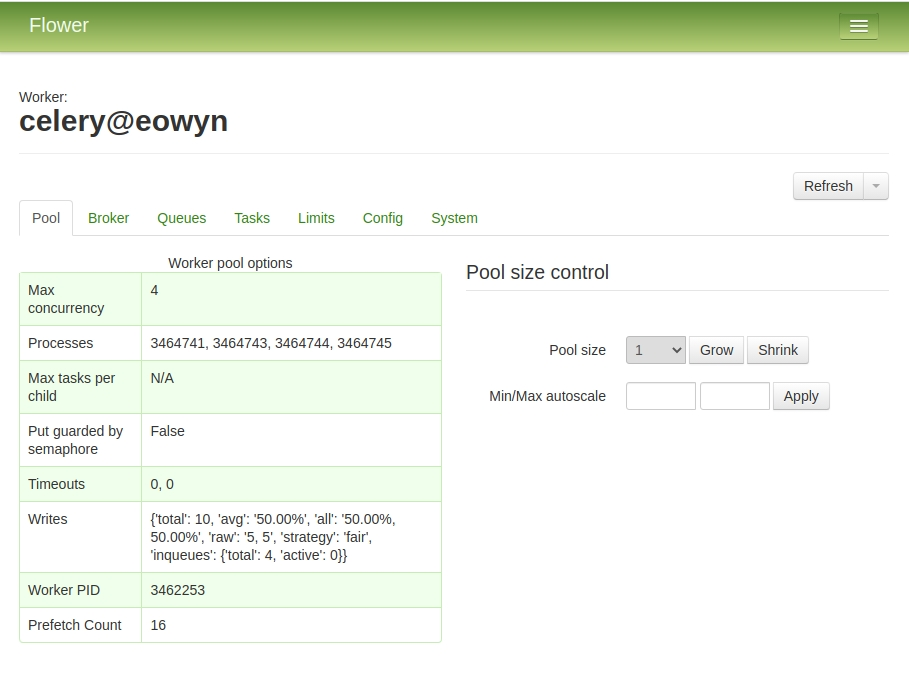Click the Flower brand logo link
The image size is (909, 683).
click(59, 26)
